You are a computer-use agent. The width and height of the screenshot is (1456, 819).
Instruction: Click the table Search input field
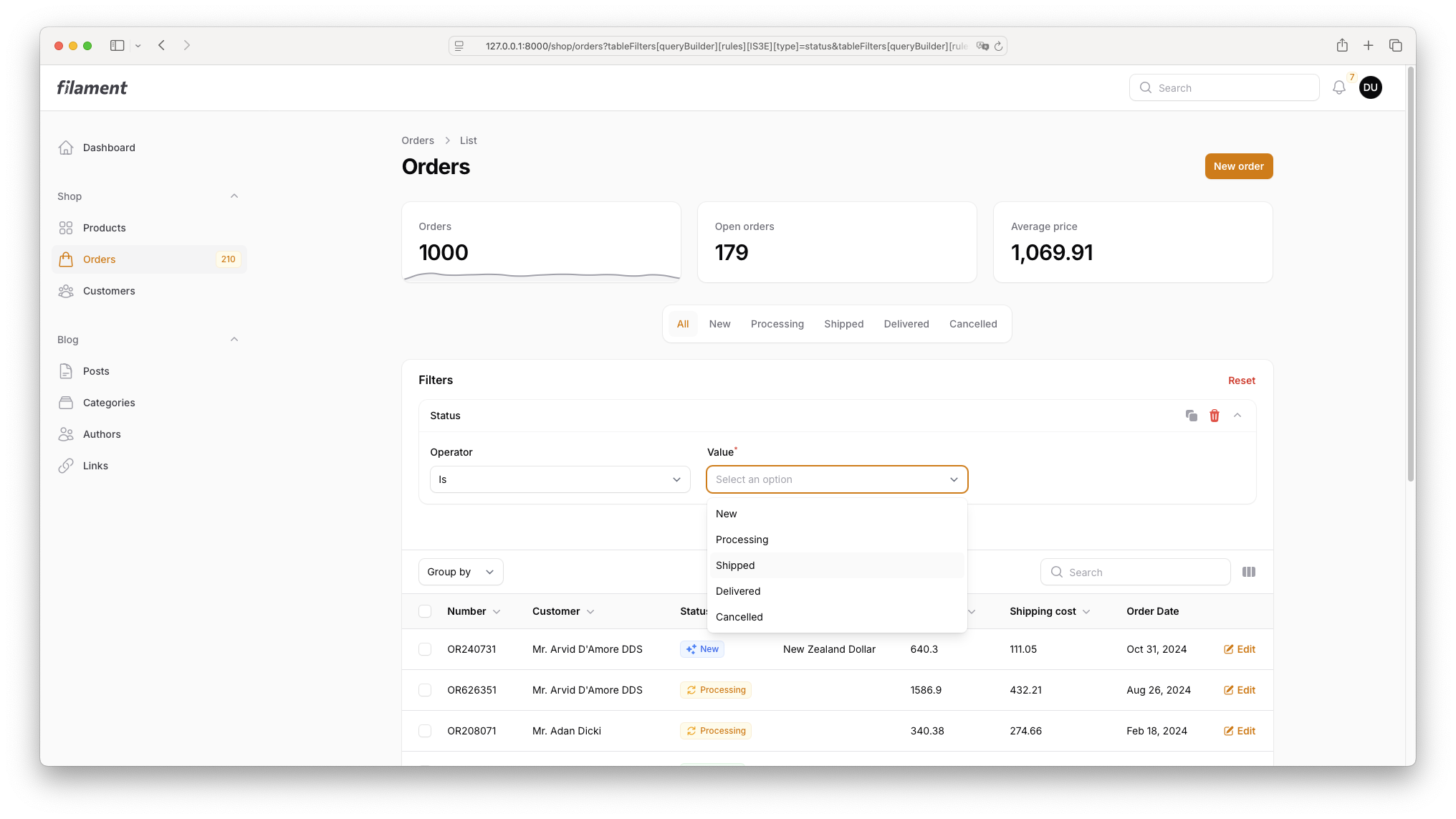click(x=1144, y=572)
